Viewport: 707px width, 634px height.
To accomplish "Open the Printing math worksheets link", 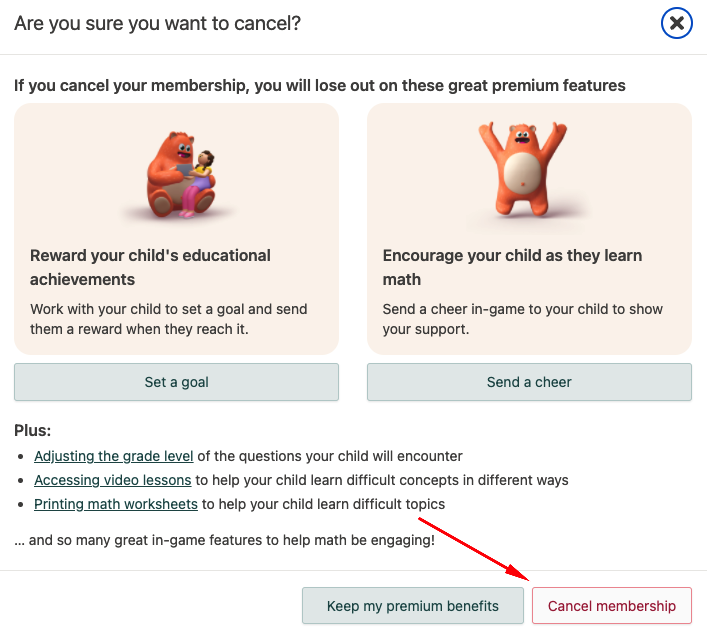I will [x=116, y=504].
